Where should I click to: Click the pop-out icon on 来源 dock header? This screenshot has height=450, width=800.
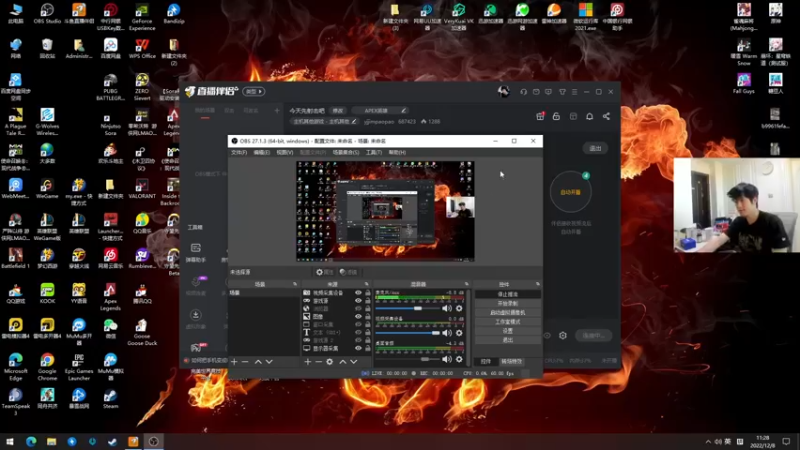coord(366,284)
